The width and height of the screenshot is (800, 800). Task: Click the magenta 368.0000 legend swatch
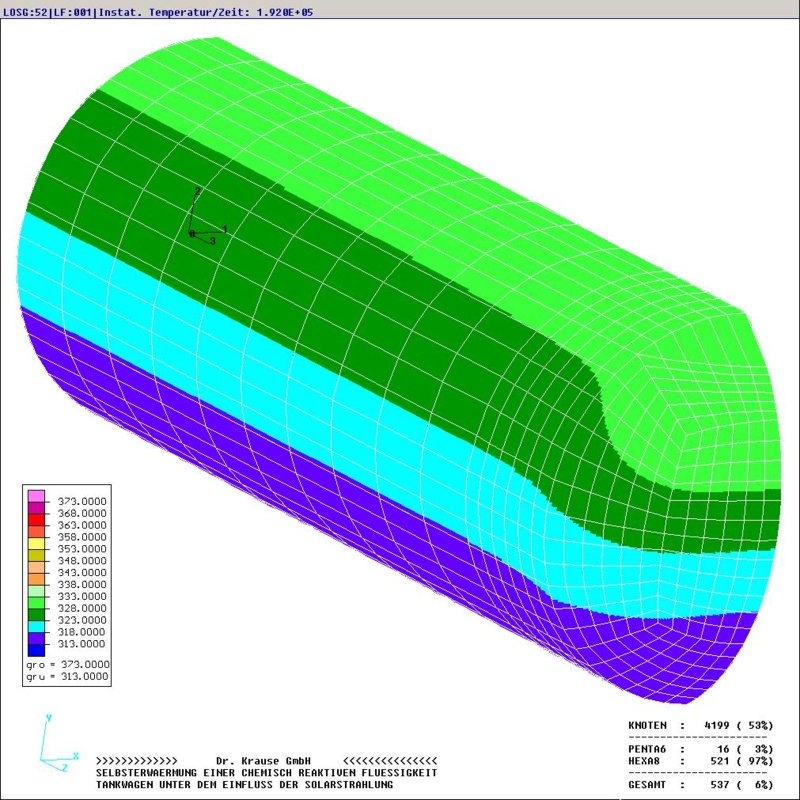coord(36,508)
